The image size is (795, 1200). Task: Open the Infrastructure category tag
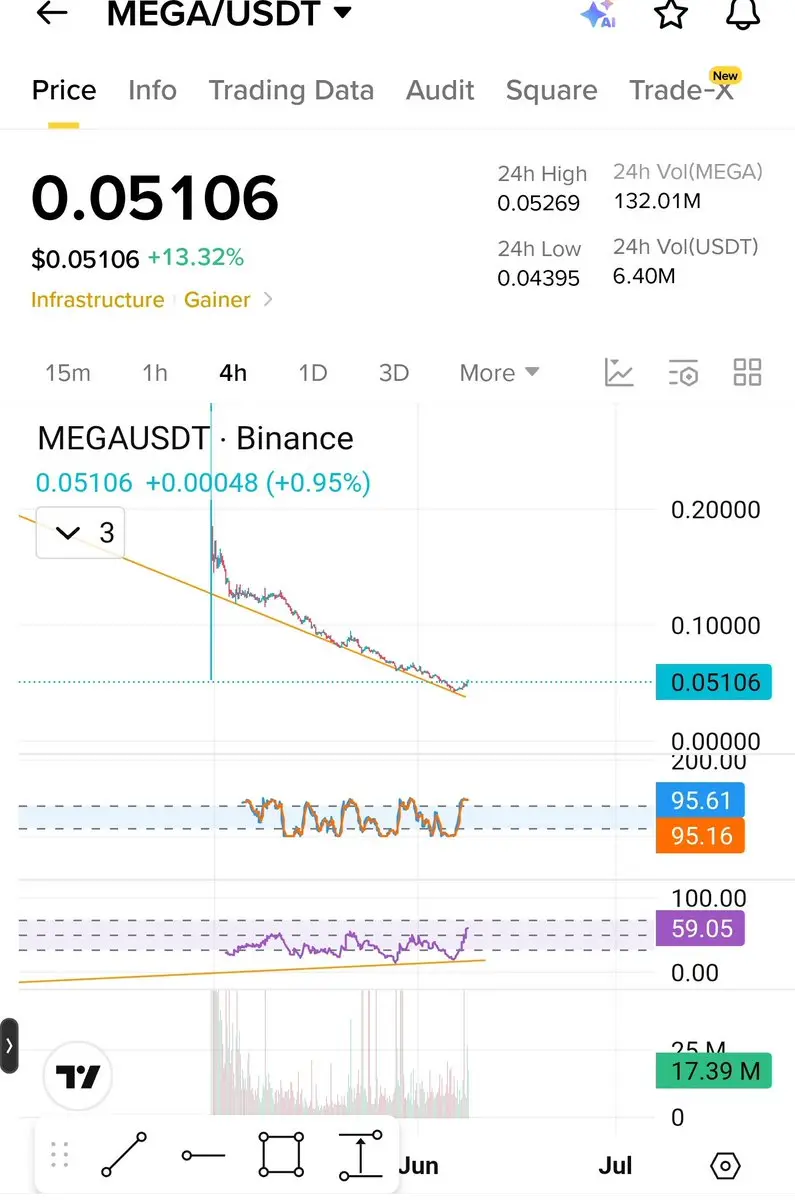pyautogui.click(x=97, y=300)
